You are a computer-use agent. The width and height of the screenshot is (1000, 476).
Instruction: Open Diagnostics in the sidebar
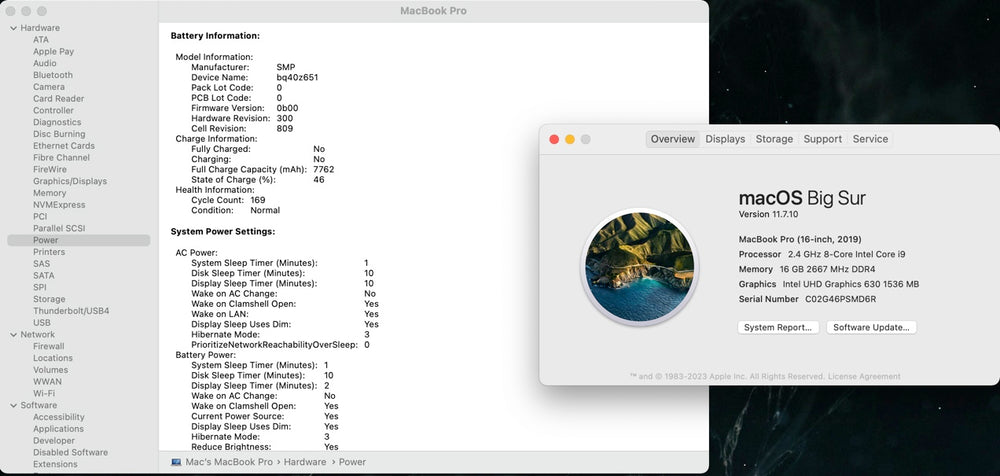[x=57, y=122]
